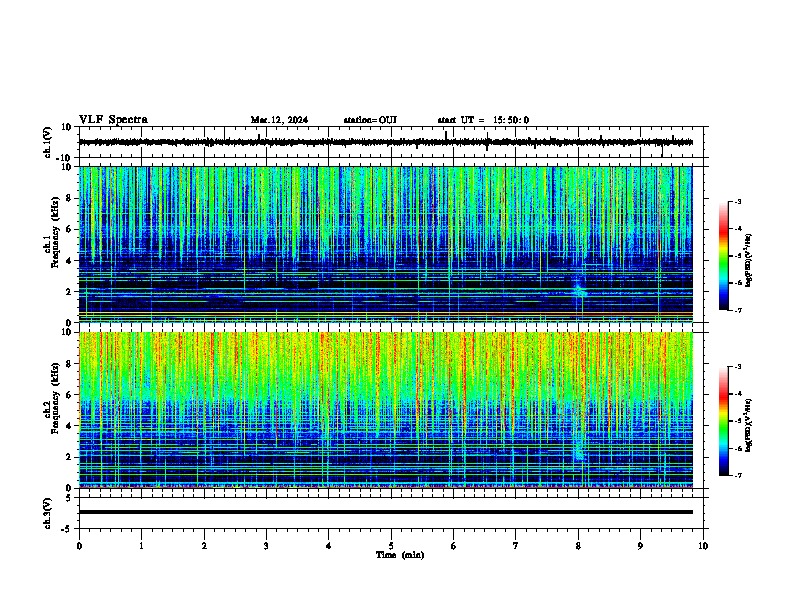792x612 pixels.
Task: Click the -7 label on ch.1 colorbar
Action: click(x=737, y=310)
